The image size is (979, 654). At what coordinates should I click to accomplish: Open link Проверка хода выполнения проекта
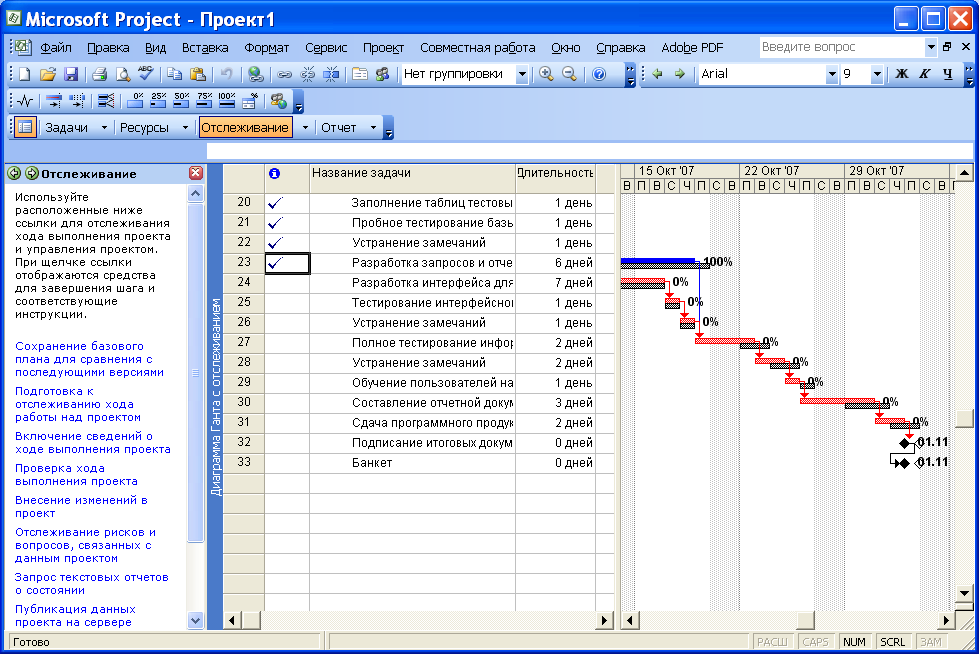tap(76, 475)
